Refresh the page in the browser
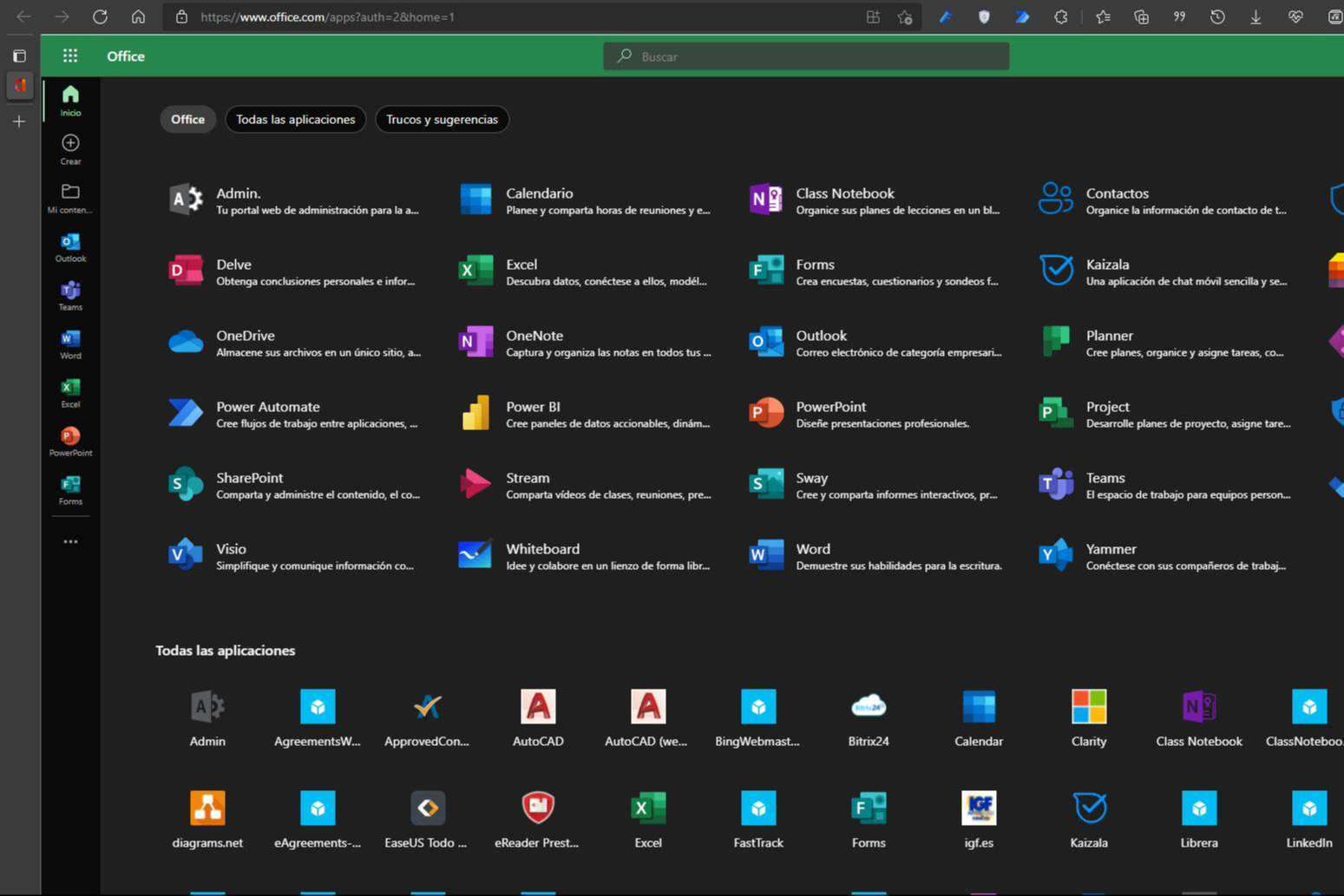 point(100,16)
